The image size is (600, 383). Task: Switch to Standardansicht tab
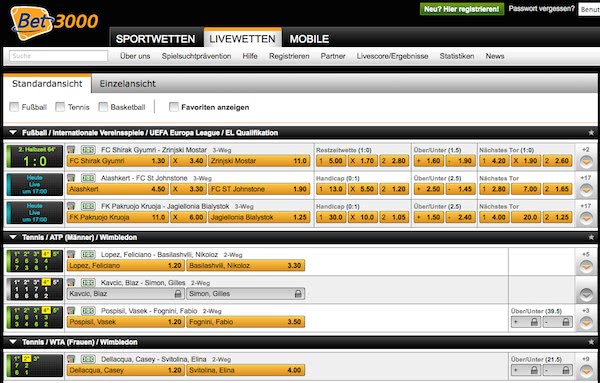(47, 83)
